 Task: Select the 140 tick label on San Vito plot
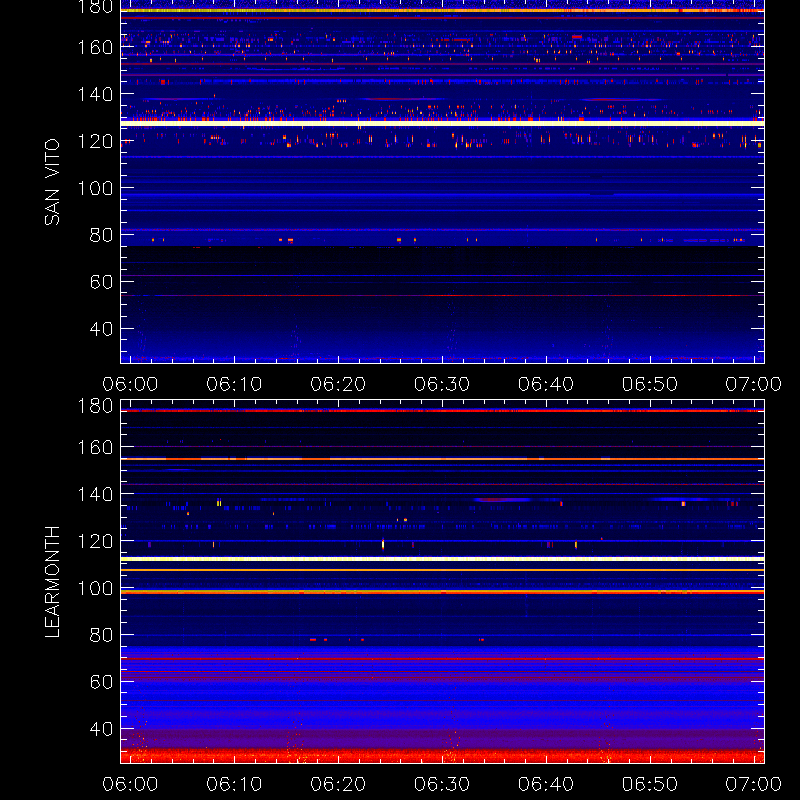coord(95,94)
